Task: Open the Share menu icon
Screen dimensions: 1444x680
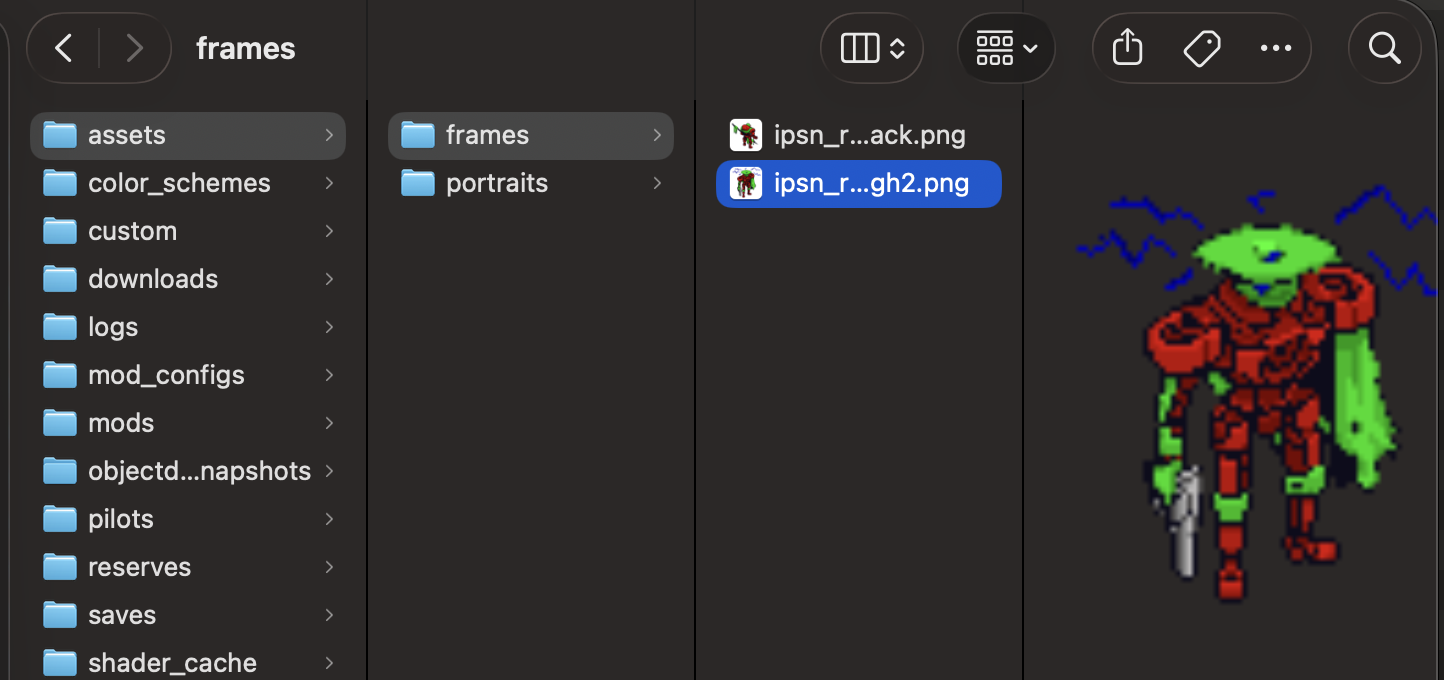Action: click(1127, 48)
